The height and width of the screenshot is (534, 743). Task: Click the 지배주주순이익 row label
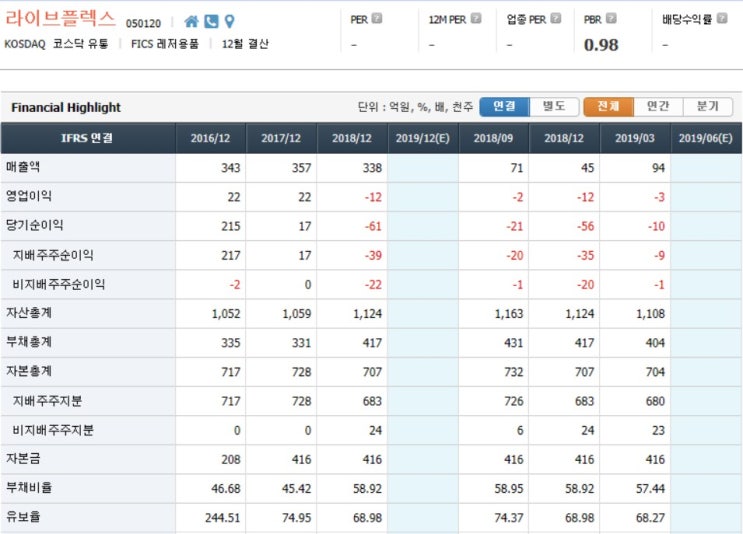coord(53,255)
